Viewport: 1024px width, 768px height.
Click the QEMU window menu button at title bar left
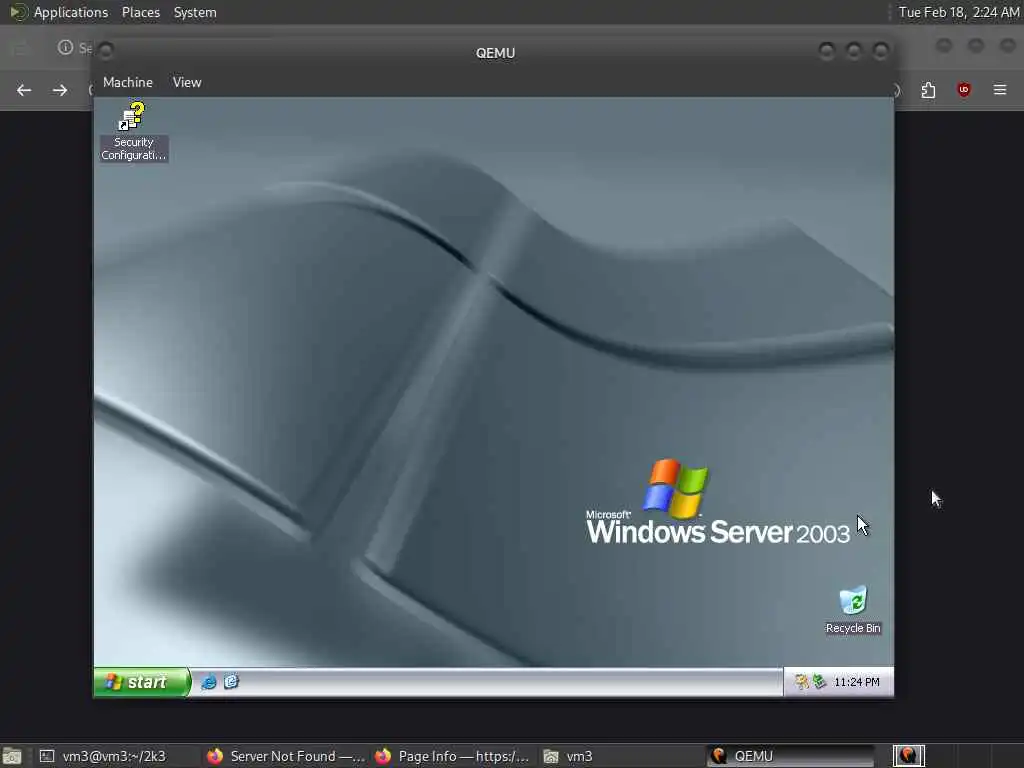point(106,50)
